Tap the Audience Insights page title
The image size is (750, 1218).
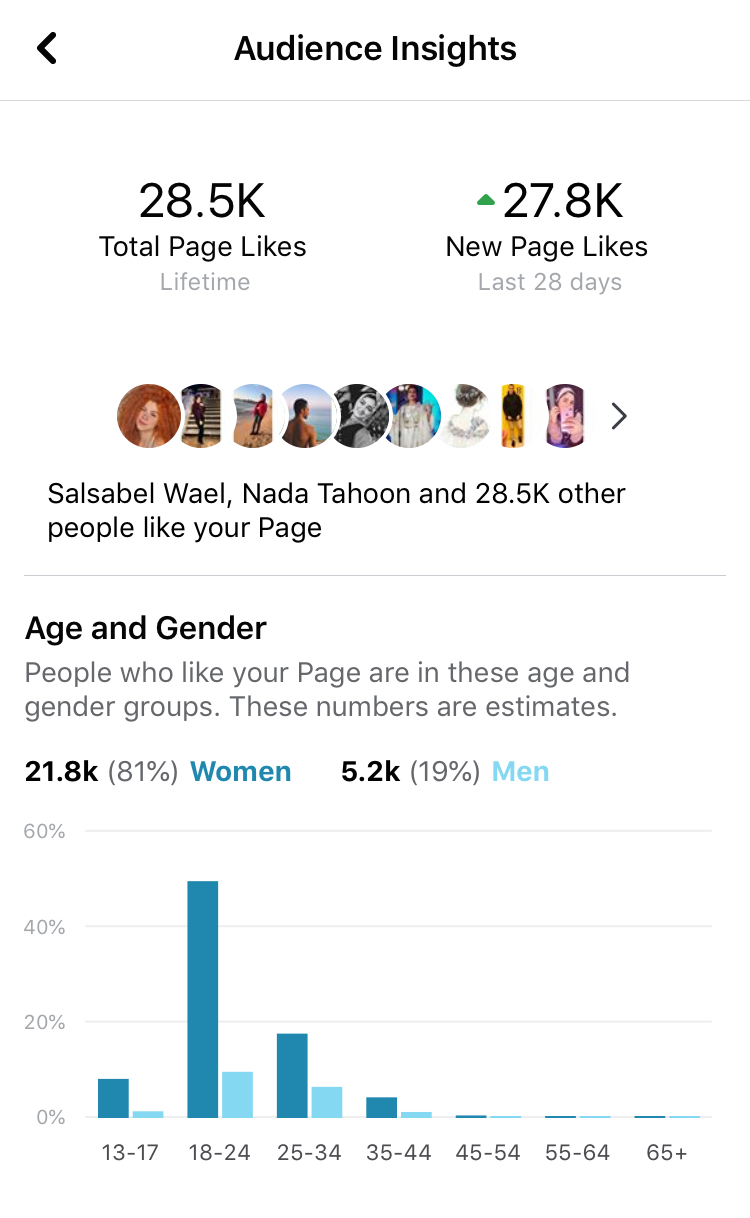(375, 48)
